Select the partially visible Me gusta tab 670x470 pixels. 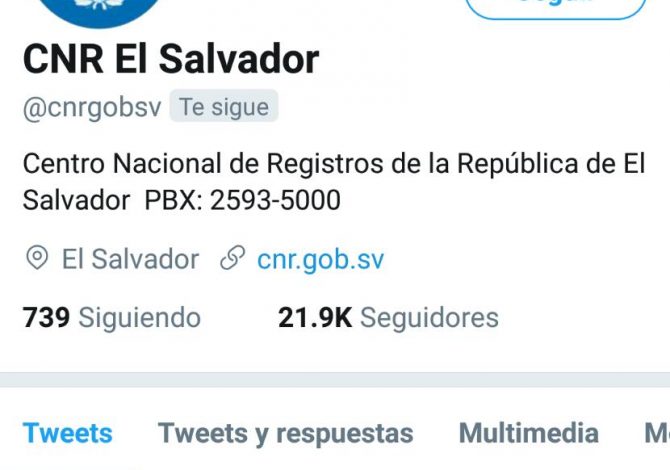(x=657, y=433)
